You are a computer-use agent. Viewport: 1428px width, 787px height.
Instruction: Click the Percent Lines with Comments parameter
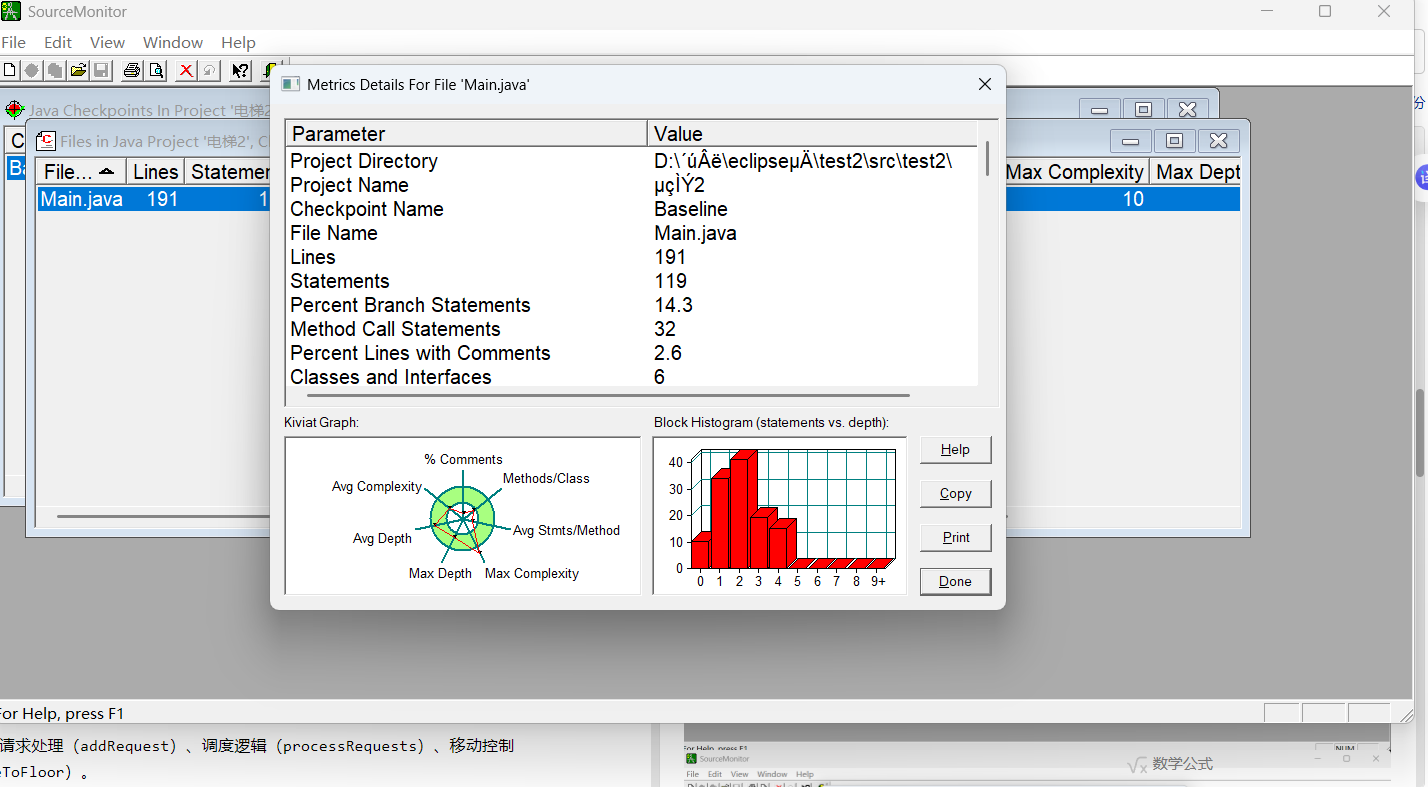point(420,353)
